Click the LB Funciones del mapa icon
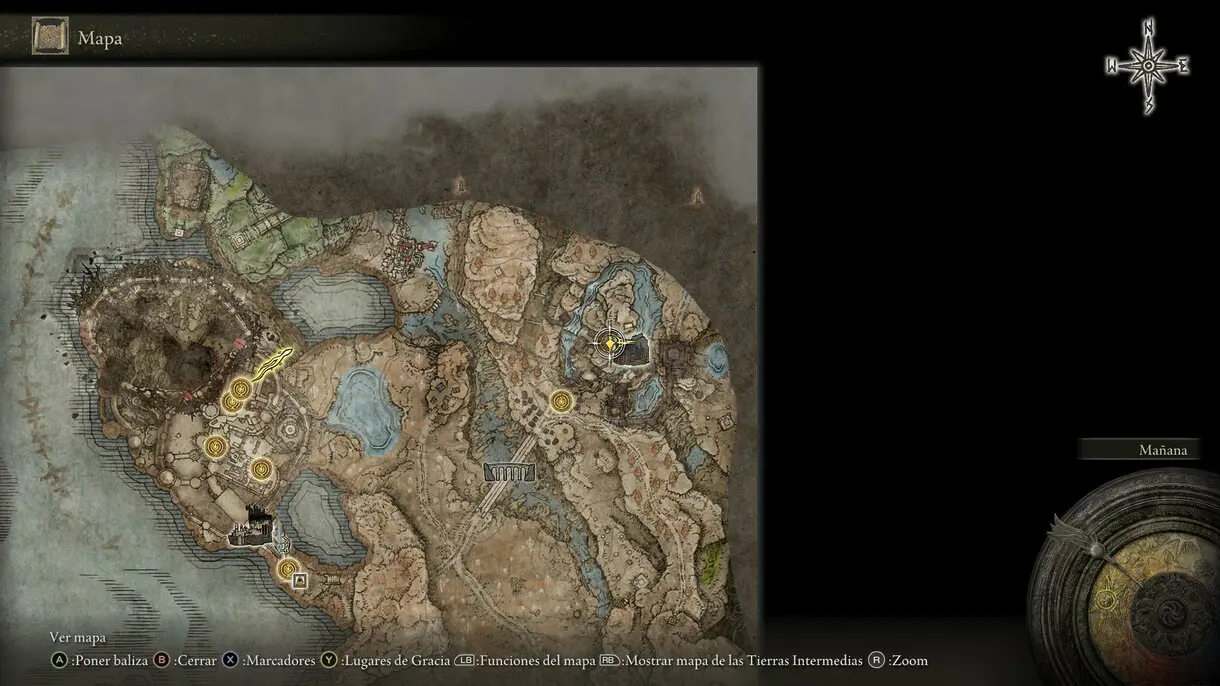The height and width of the screenshot is (686, 1220). click(464, 660)
